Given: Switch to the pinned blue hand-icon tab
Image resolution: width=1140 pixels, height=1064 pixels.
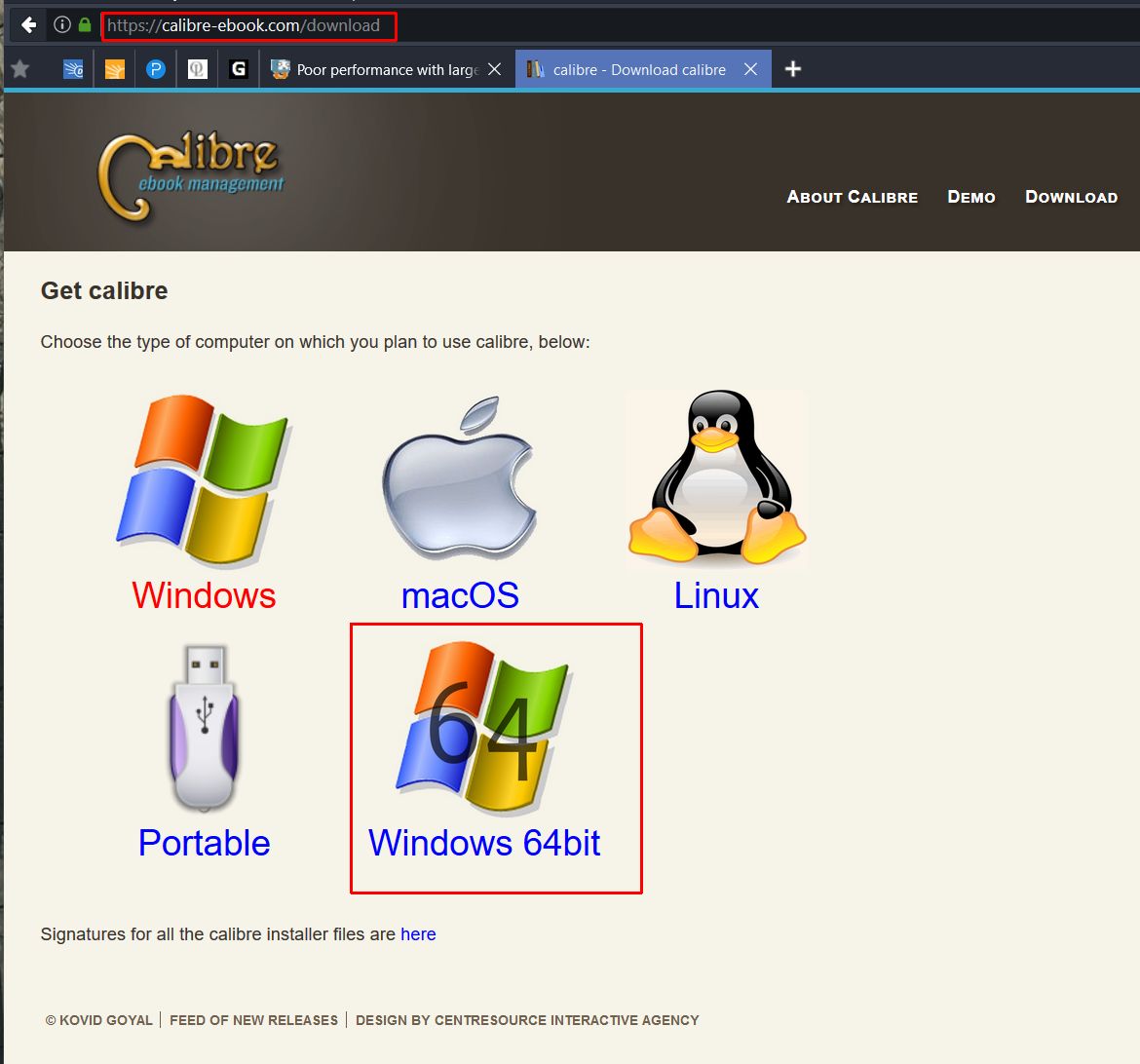Looking at the screenshot, I should pyautogui.click(x=73, y=69).
